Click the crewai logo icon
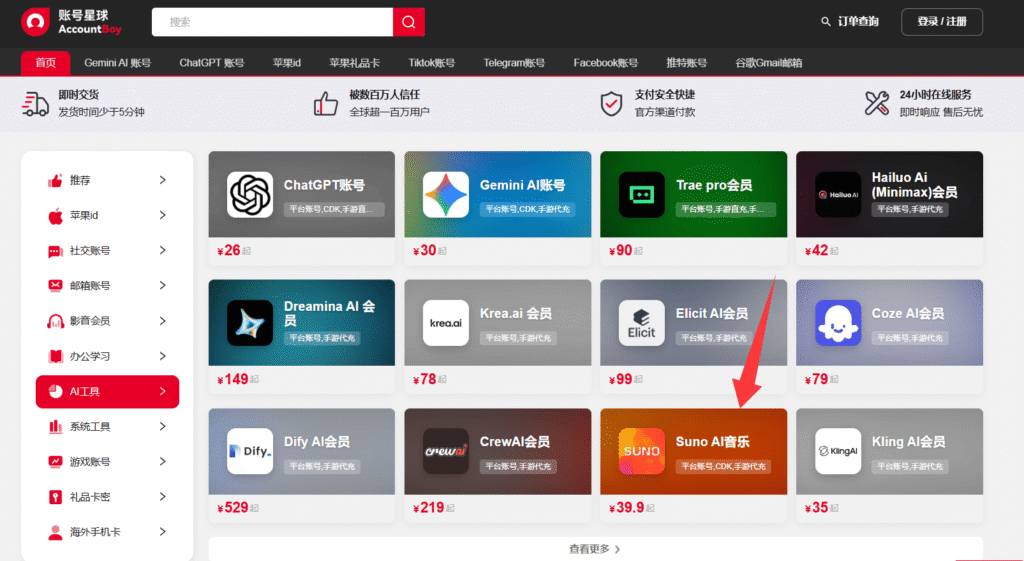Viewport: 1024px width, 561px height. click(446, 451)
